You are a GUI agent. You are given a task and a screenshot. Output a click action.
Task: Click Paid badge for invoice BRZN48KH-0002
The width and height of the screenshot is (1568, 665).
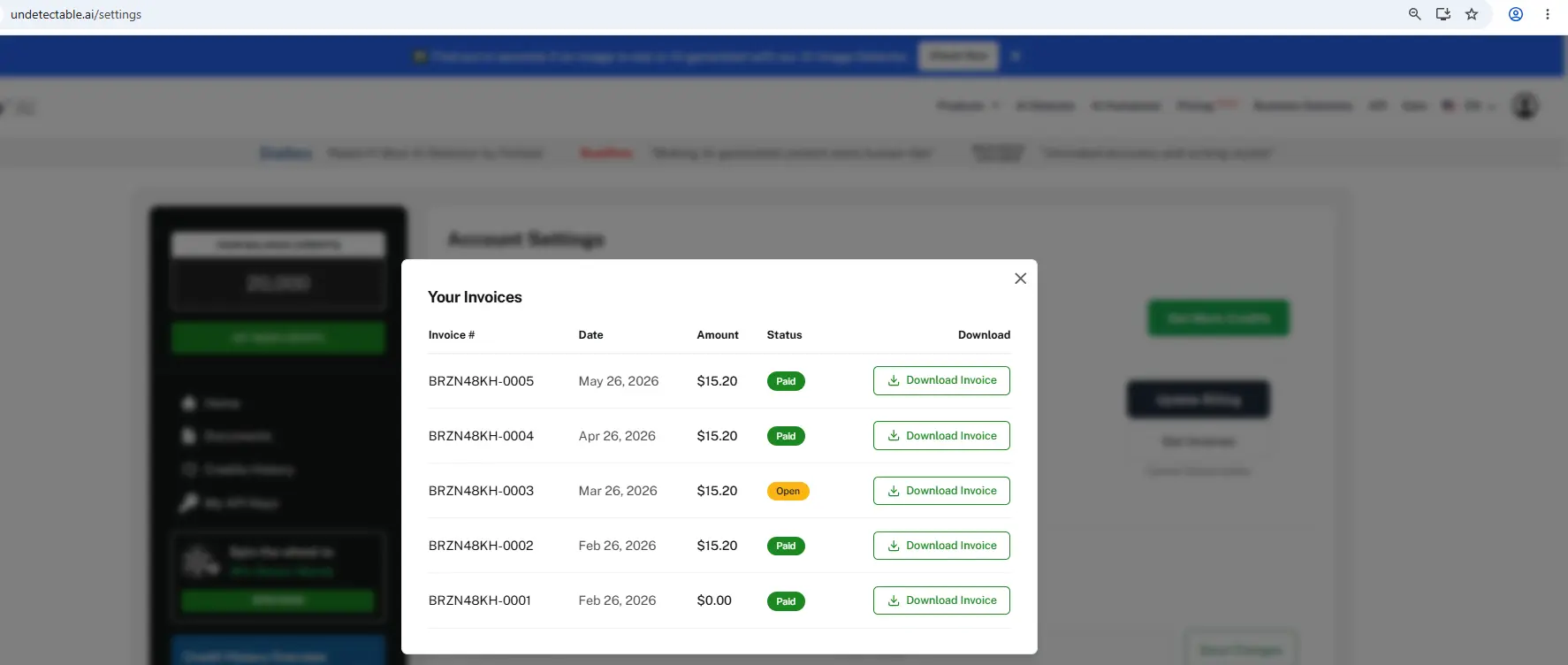click(786, 547)
